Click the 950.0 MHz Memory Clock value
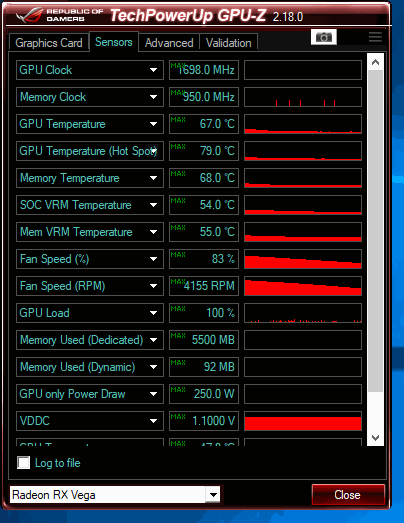This screenshot has height=523, width=404. pyautogui.click(x=204, y=97)
